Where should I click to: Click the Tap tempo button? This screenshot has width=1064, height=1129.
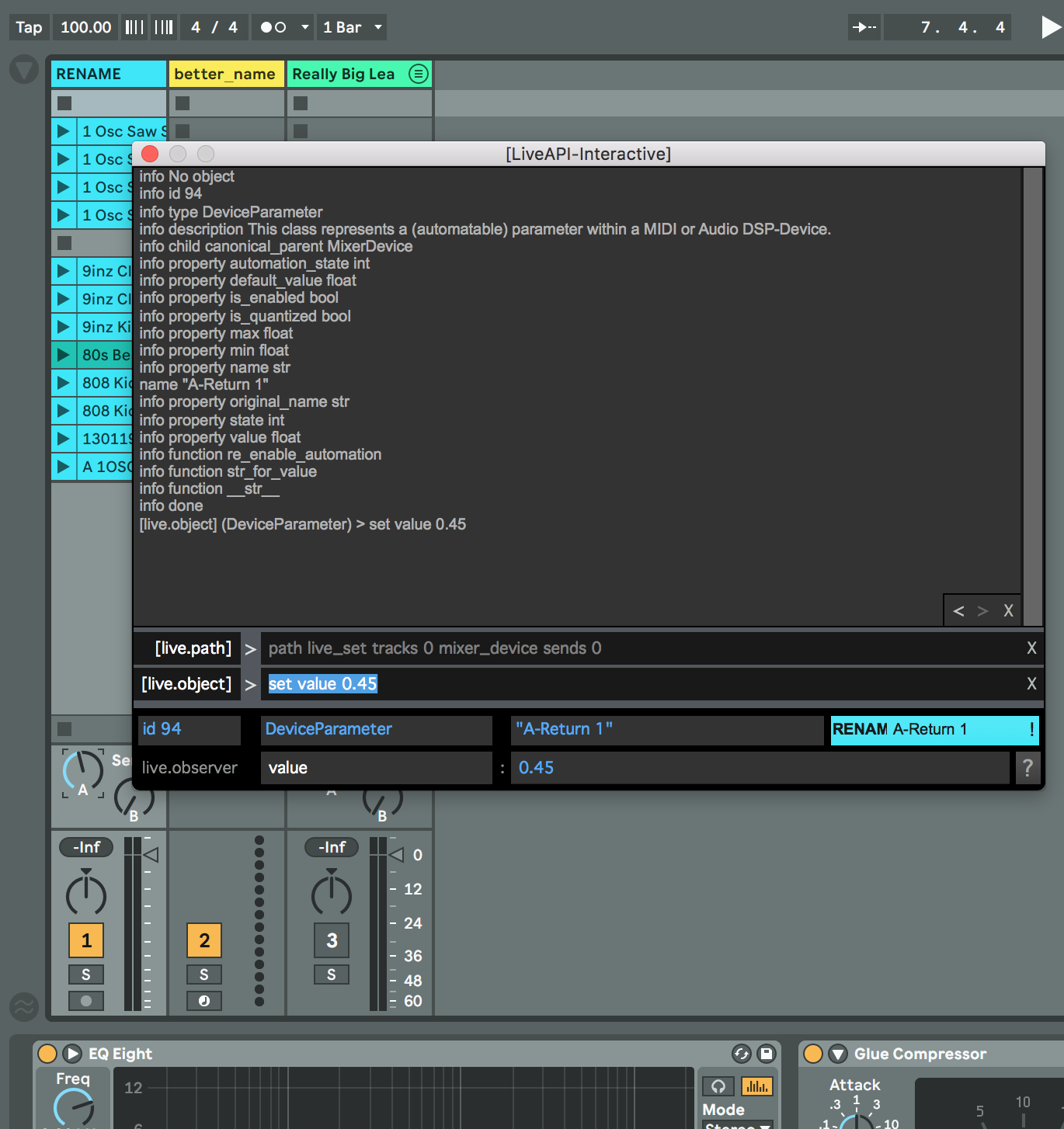tap(29, 27)
